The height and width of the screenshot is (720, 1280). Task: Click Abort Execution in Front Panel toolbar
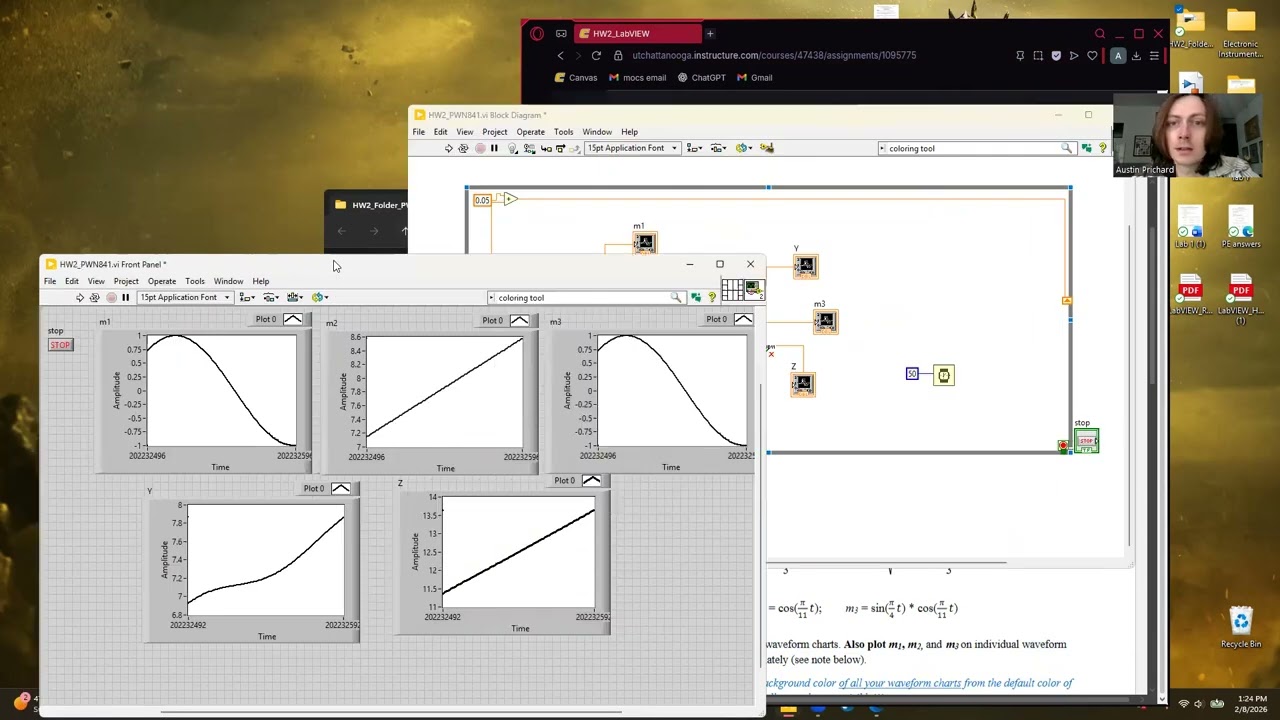[x=111, y=297]
